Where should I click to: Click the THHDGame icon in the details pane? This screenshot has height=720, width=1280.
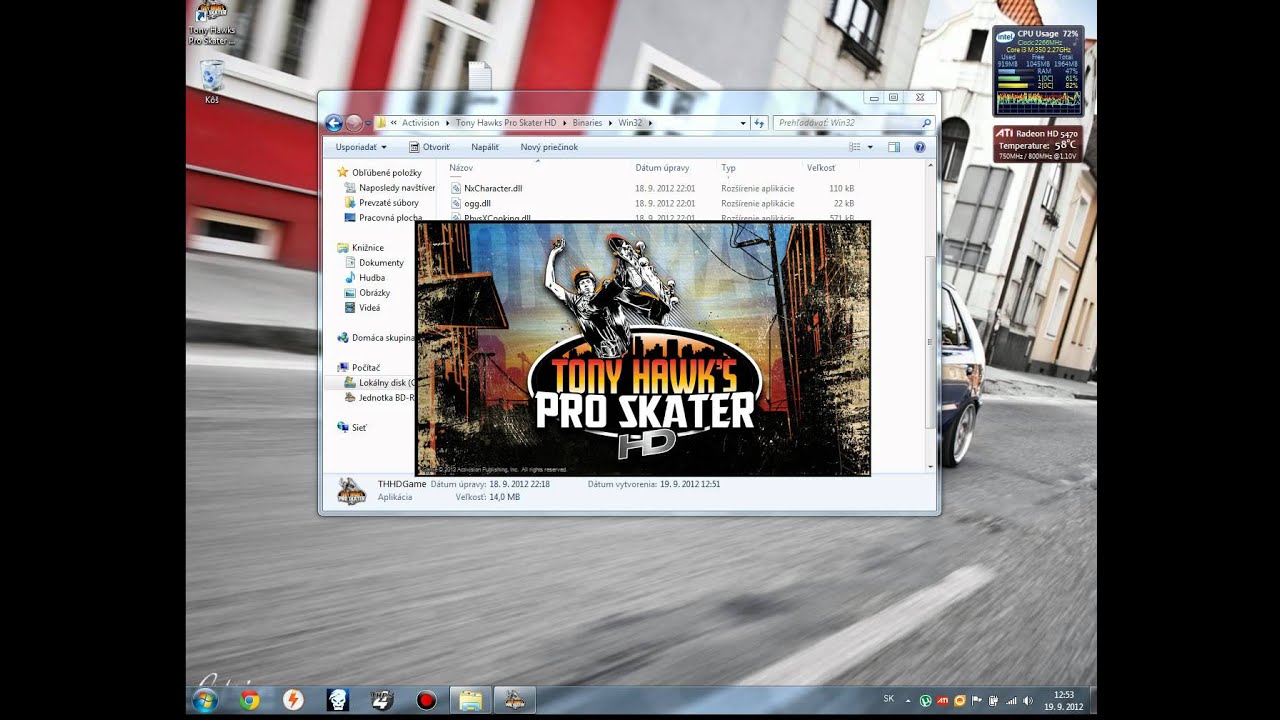pyautogui.click(x=351, y=491)
